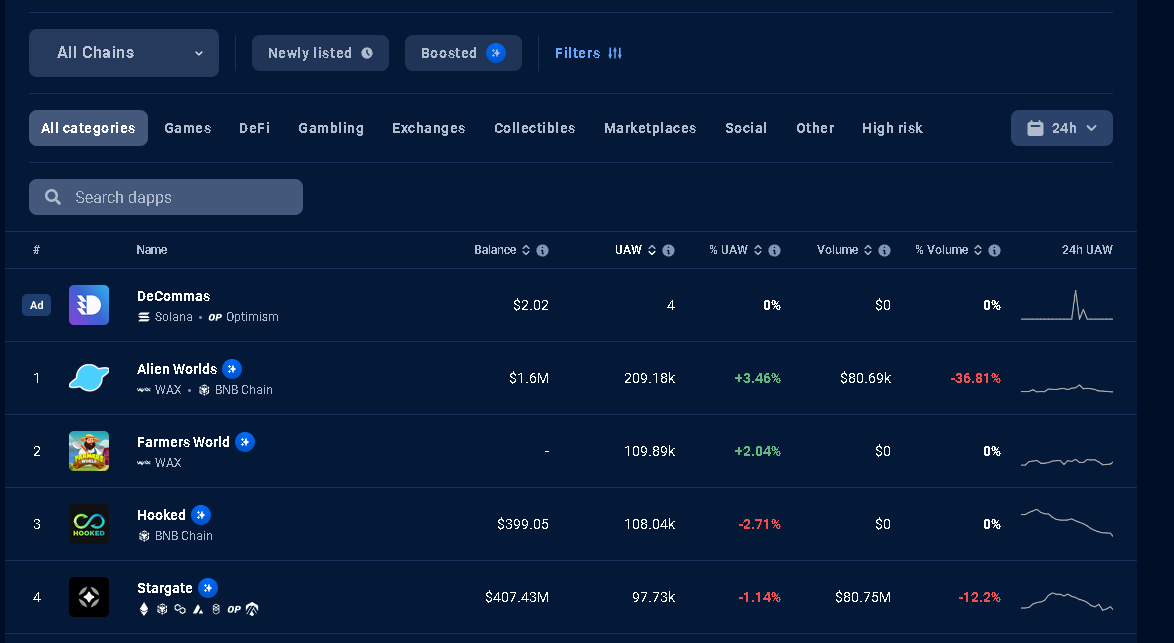This screenshot has height=643, width=1174.
Task: Click the DeCommas dapp logo
Action: pyautogui.click(x=89, y=305)
